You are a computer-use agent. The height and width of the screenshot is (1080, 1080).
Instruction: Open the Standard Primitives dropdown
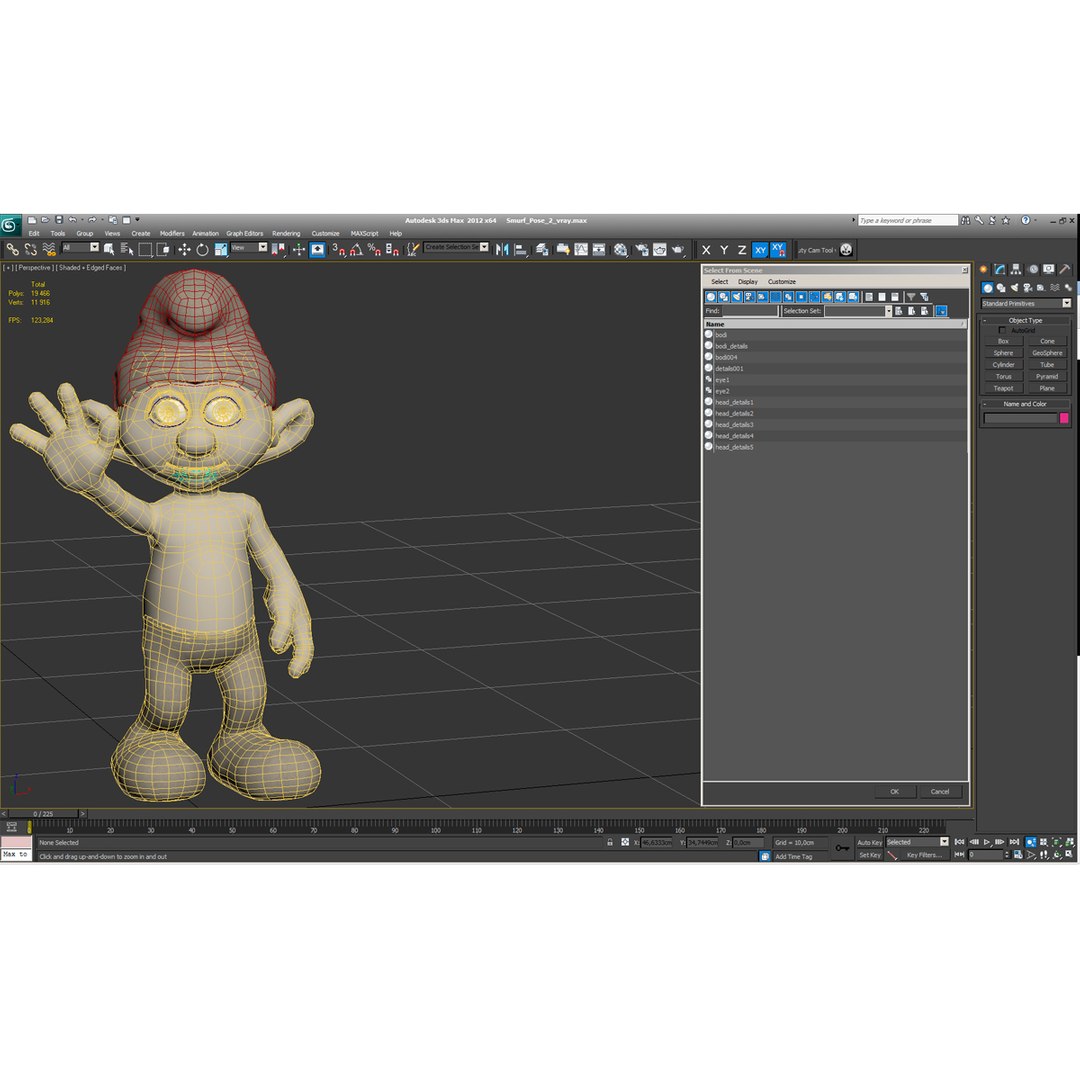(1026, 304)
